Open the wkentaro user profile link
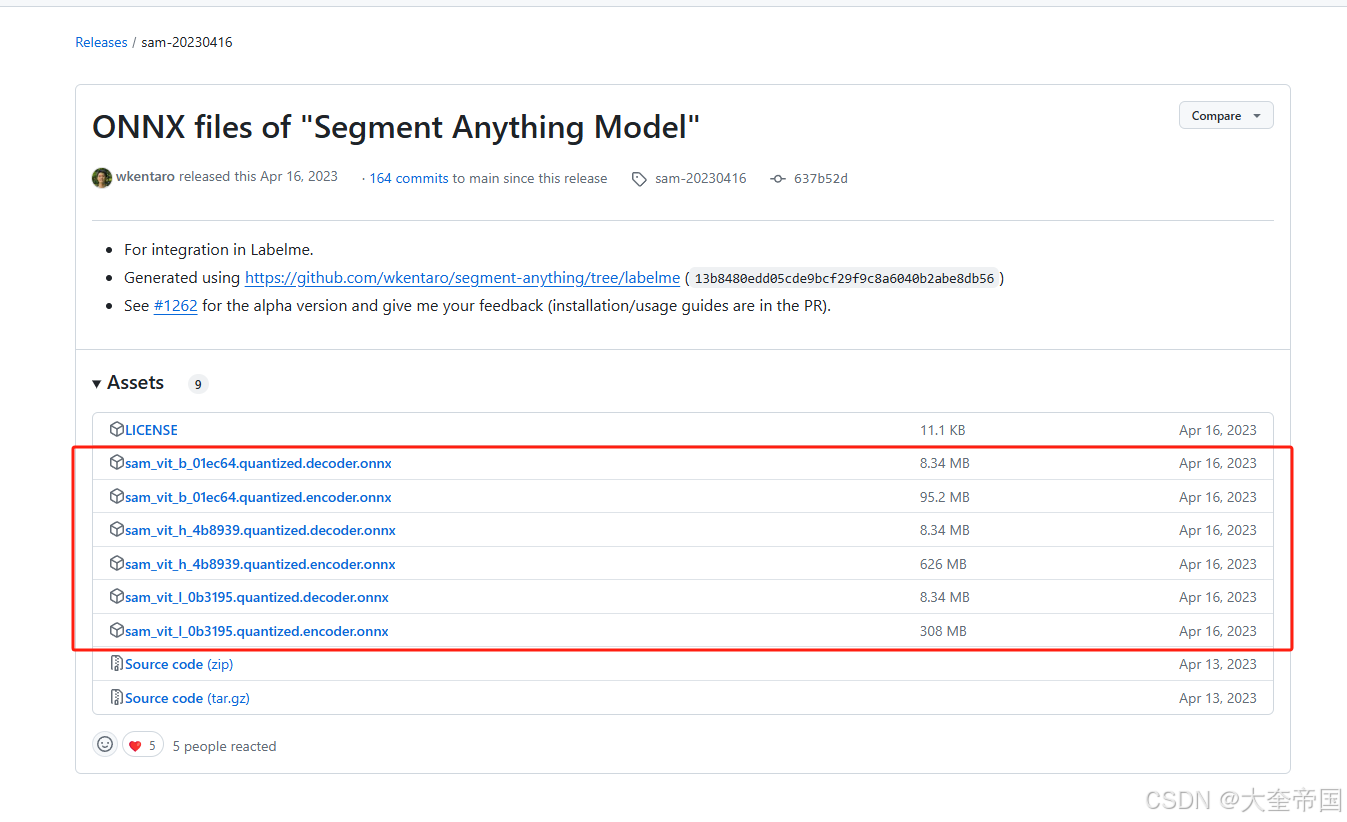The height and width of the screenshot is (822, 1347). click(145, 177)
